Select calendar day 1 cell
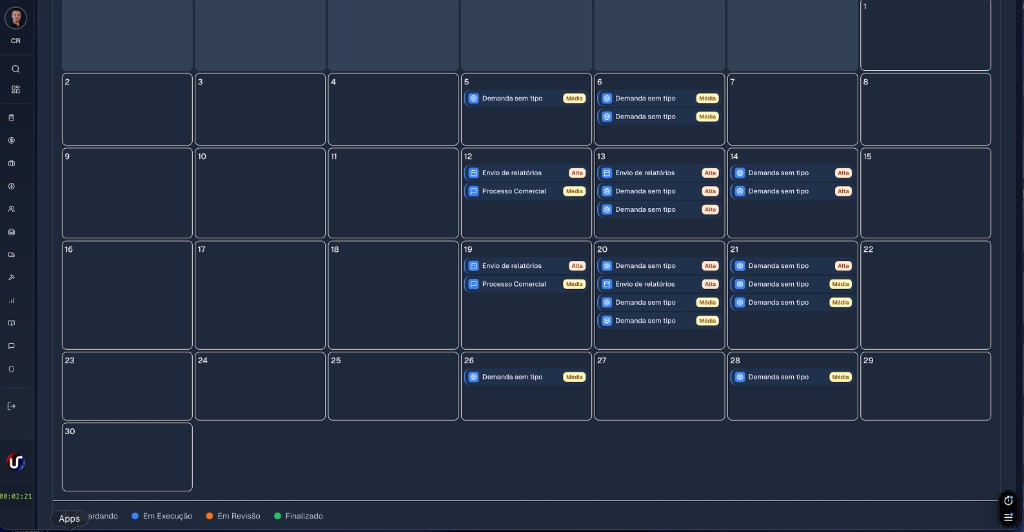Screen dimensions: 1024x532 pos(925,35)
